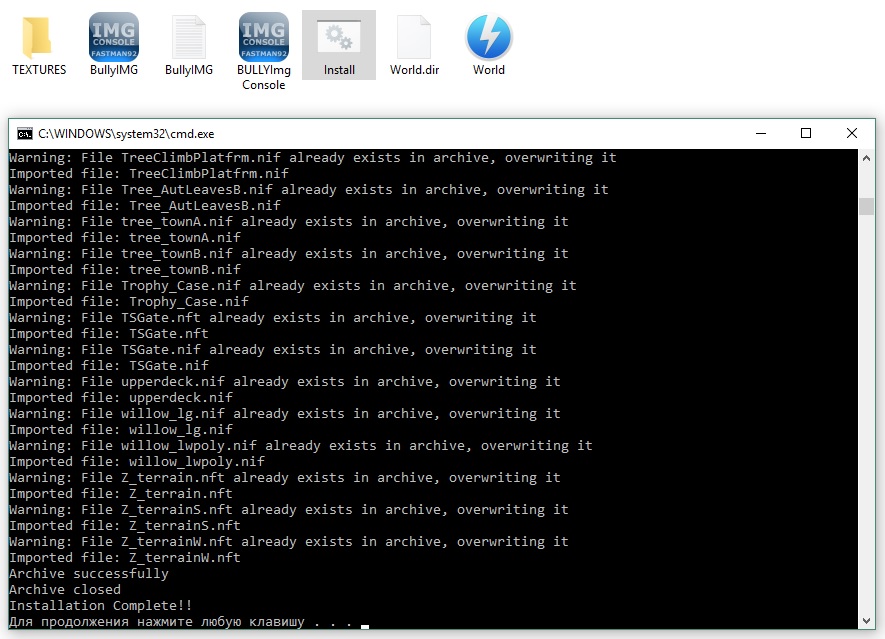The width and height of the screenshot is (885, 639).
Task: Click the 'Archive closed' line
Action: click(x=65, y=590)
